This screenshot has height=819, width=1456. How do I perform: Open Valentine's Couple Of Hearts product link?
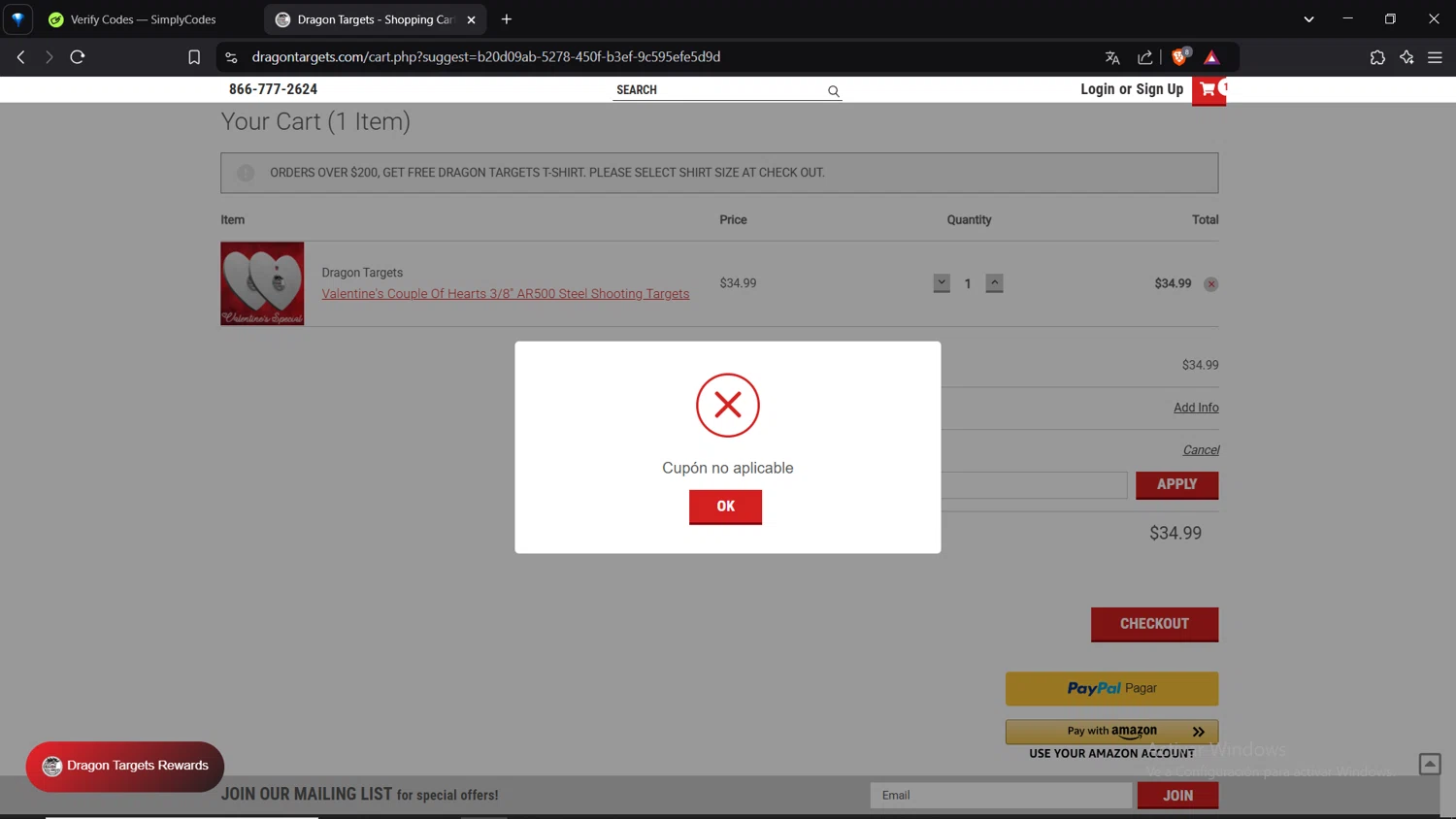505,294
